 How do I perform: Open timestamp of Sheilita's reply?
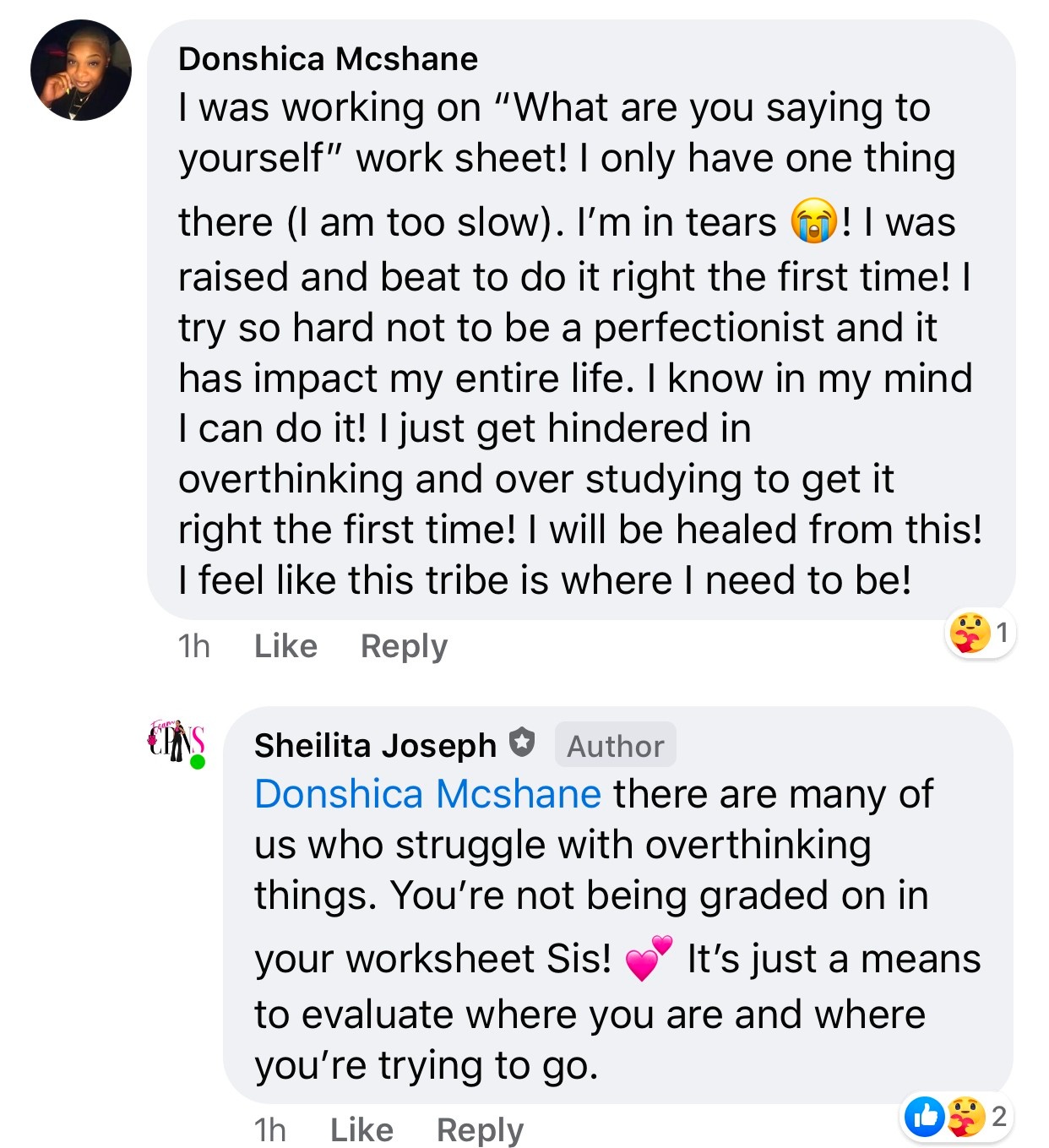coord(269,1129)
